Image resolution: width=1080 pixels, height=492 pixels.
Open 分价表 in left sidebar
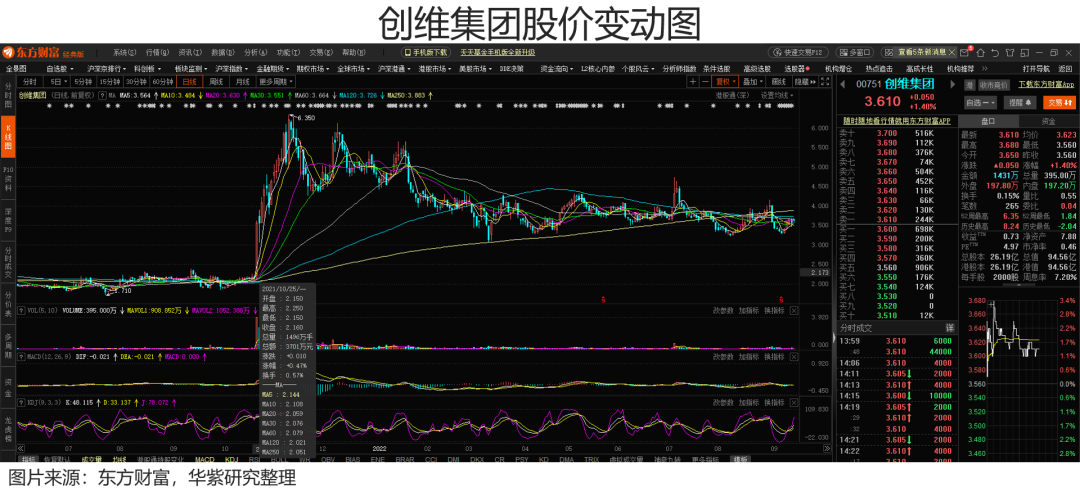tap(8, 304)
